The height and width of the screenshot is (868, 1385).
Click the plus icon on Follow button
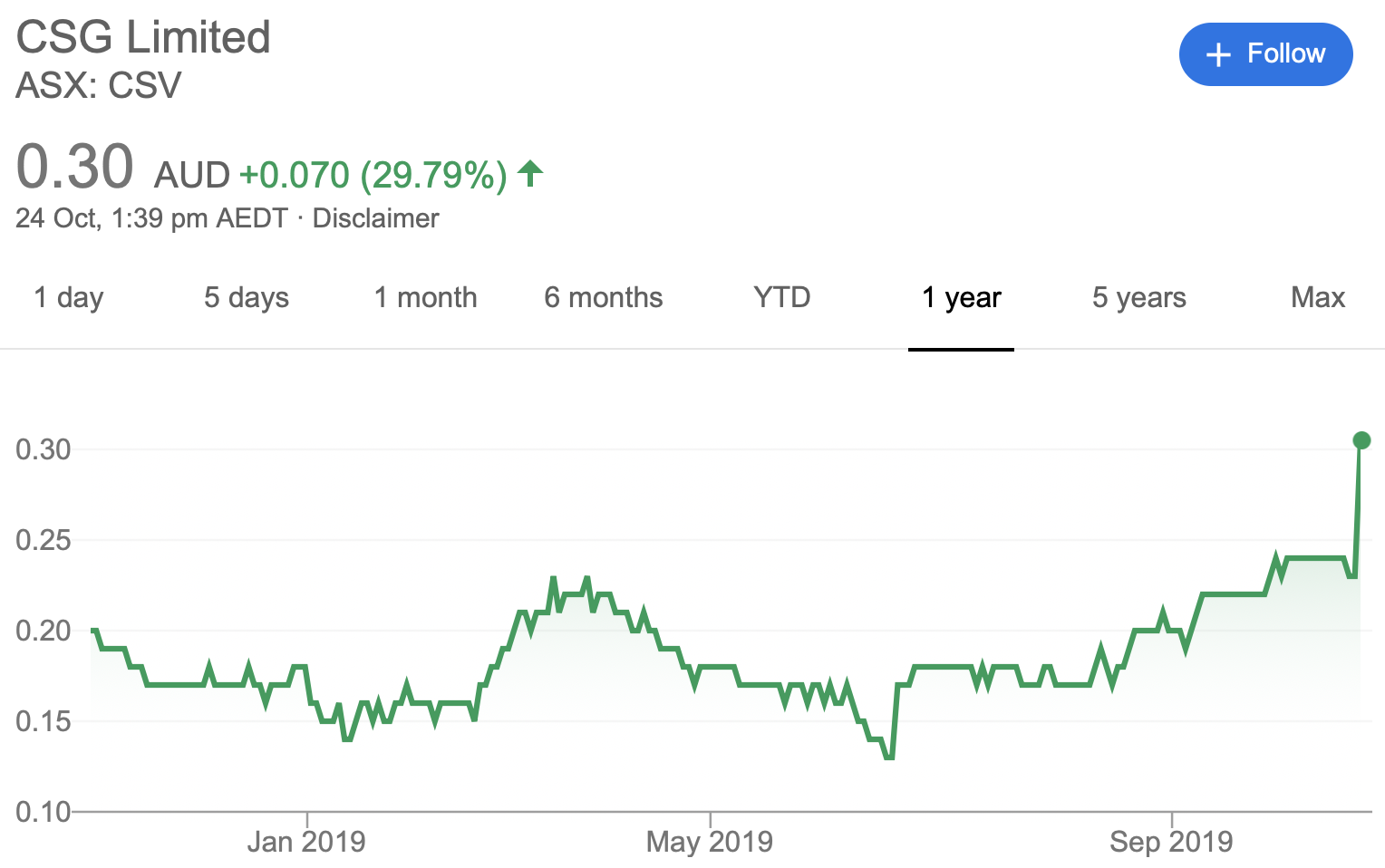pos(1218,54)
